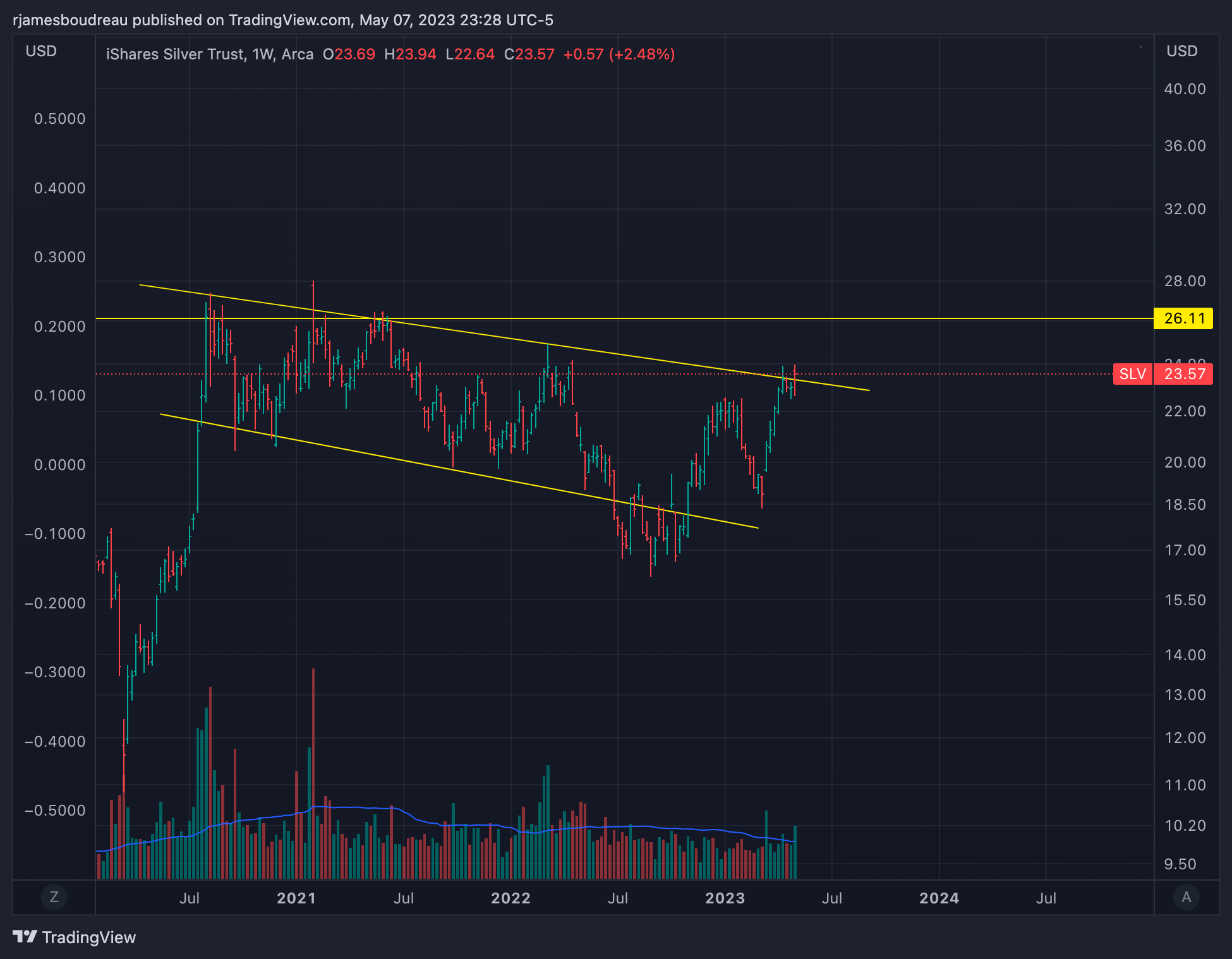
Task: Click the 40.00 right price scale label
Action: click(x=1185, y=89)
